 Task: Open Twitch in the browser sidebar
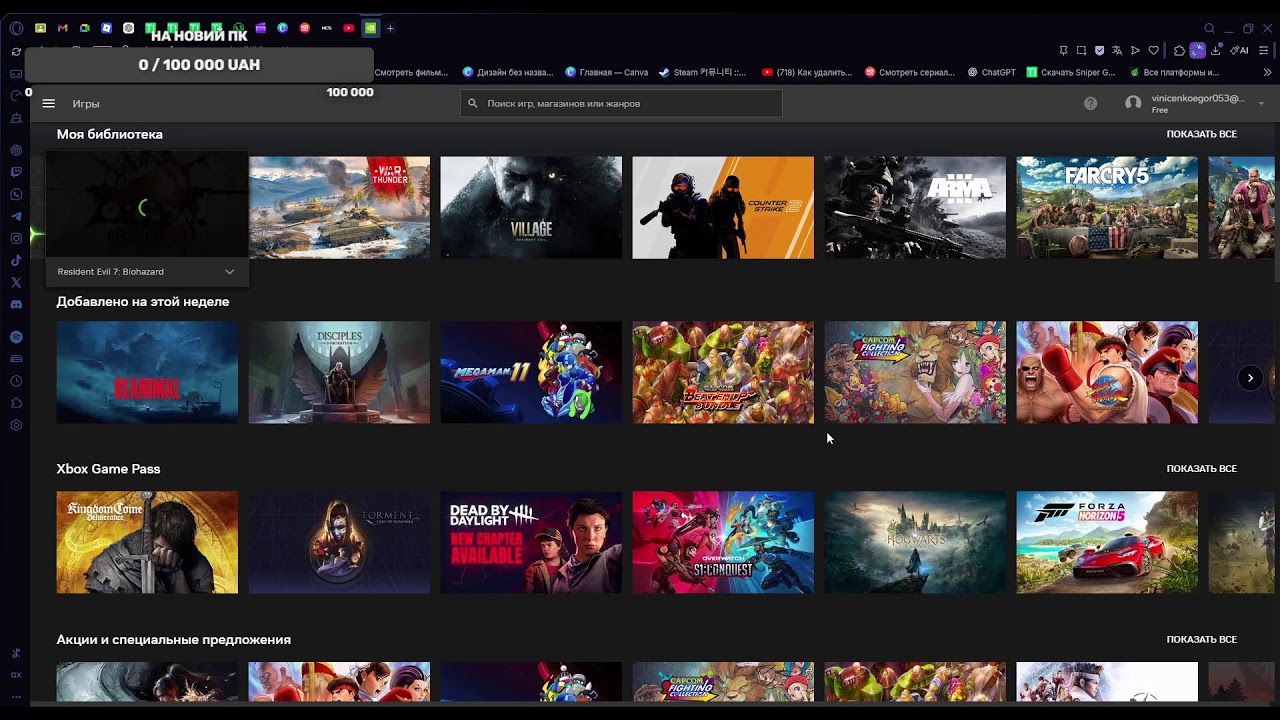coord(16,172)
